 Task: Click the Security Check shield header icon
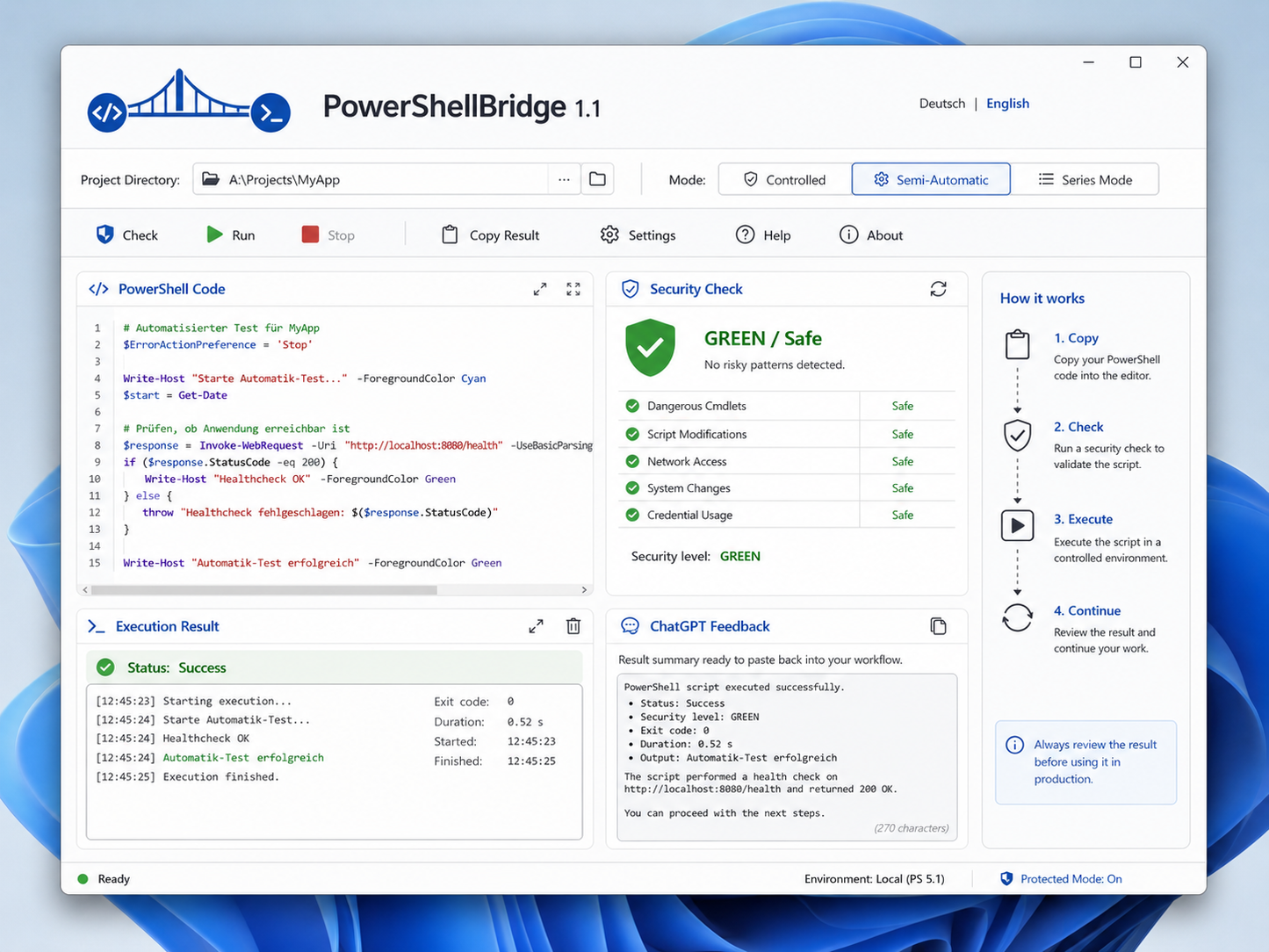(x=631, y=289)
